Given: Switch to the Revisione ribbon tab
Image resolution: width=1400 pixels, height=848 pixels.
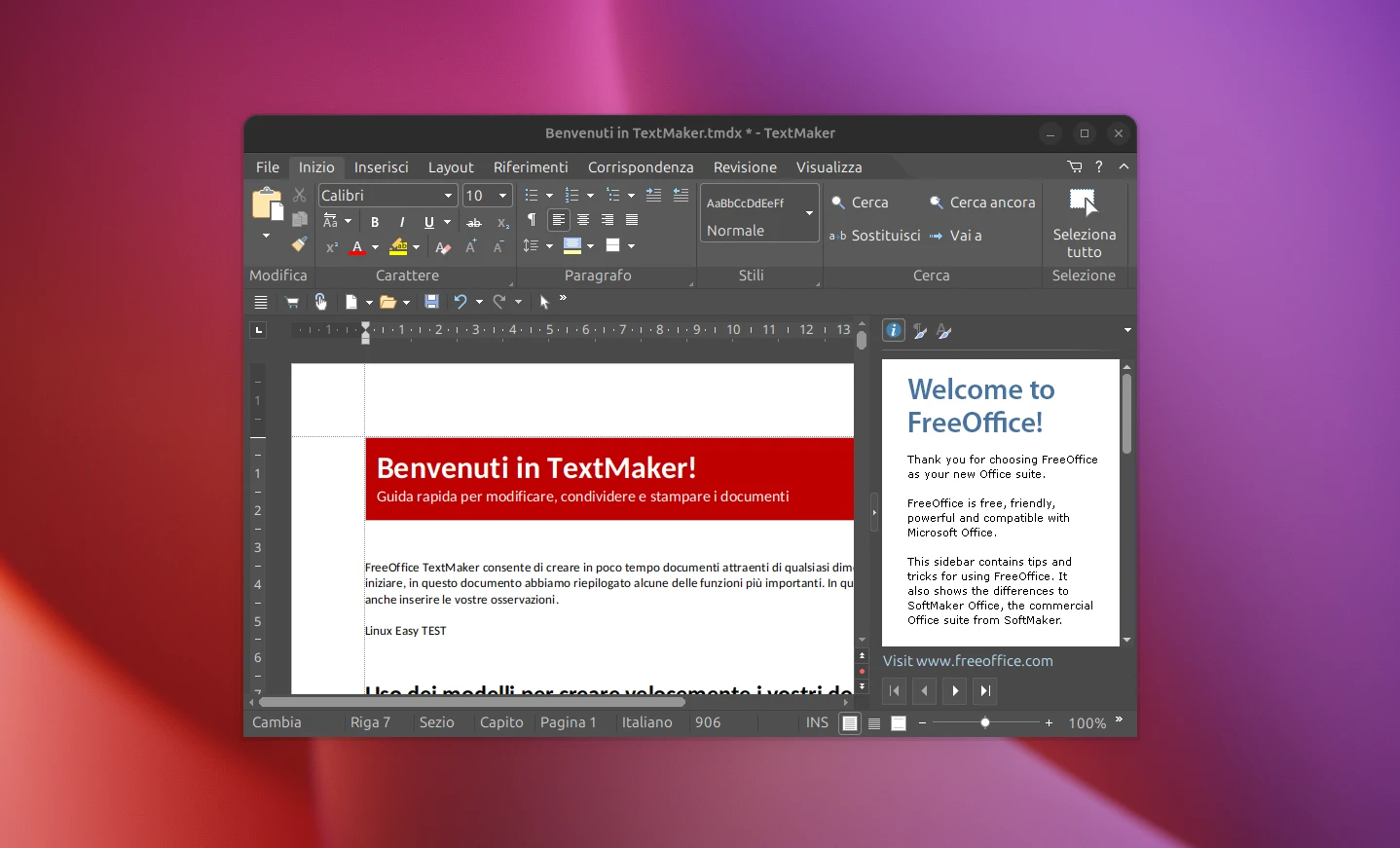Looking at the screenshot, I should point(744,166).
